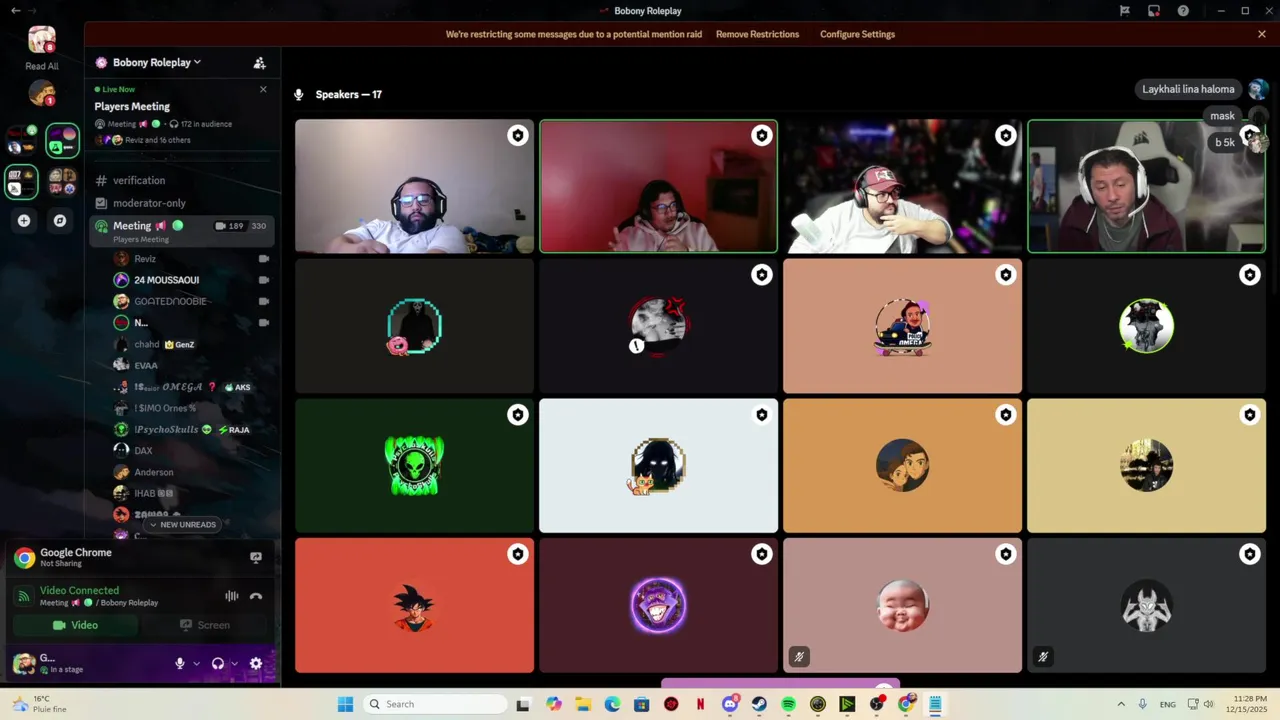Expand headphones output options arrow
The height and width of the screenshot is (720, 1280).
click(x=235, y=663)
